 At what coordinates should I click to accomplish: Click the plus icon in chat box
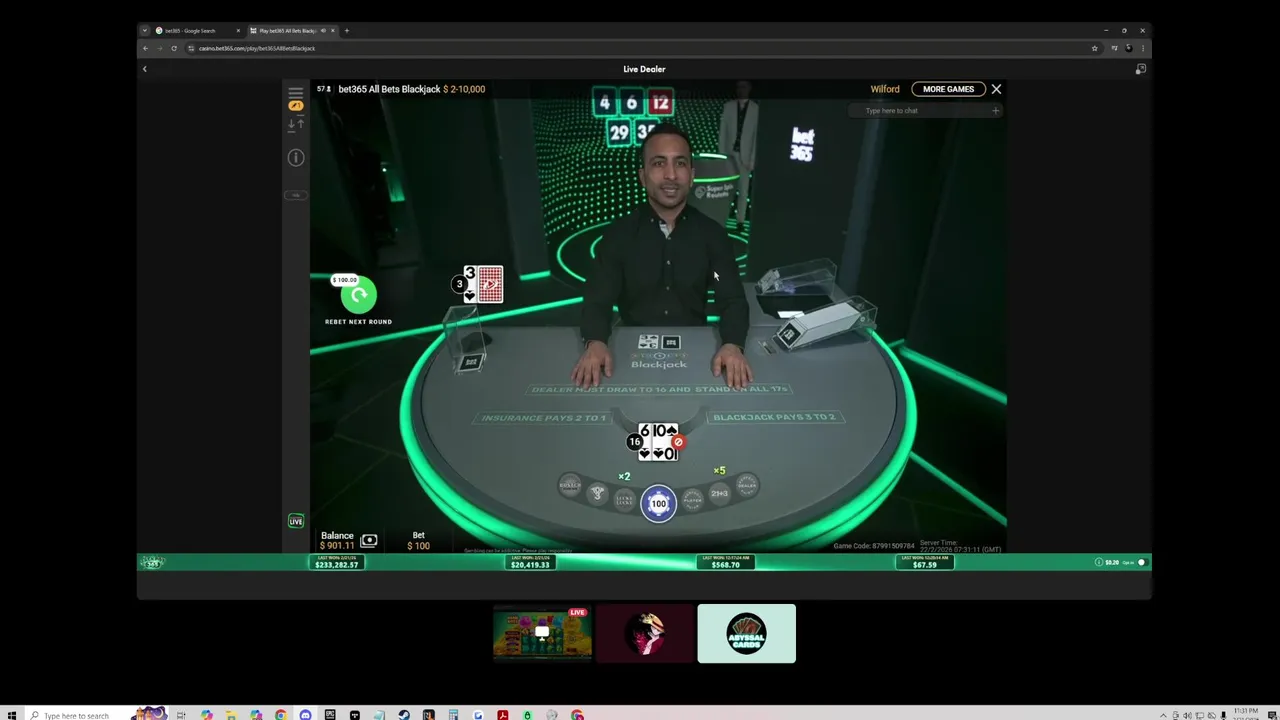point(995,111)
